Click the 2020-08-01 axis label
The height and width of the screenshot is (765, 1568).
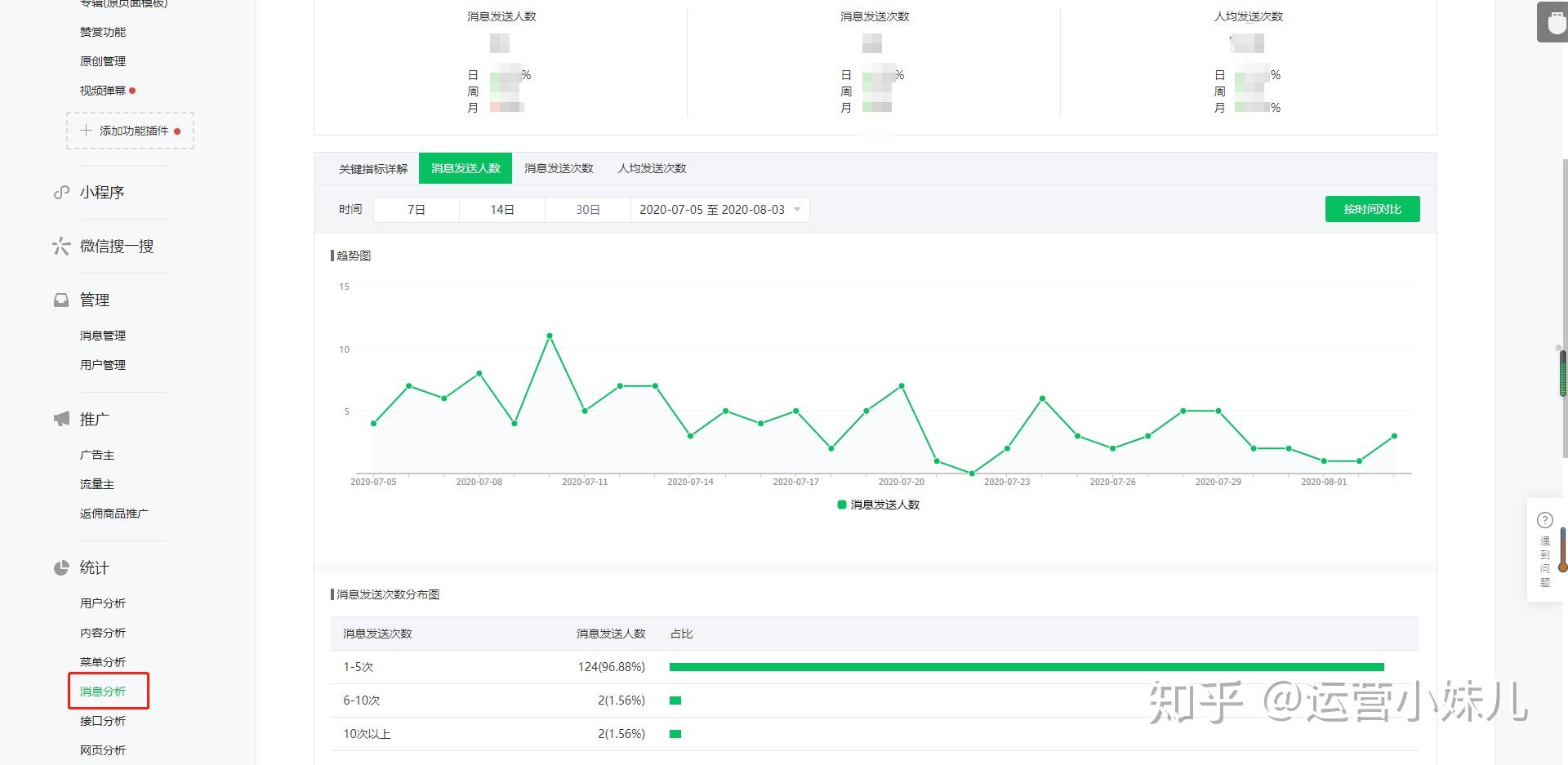click(1324, 482)
